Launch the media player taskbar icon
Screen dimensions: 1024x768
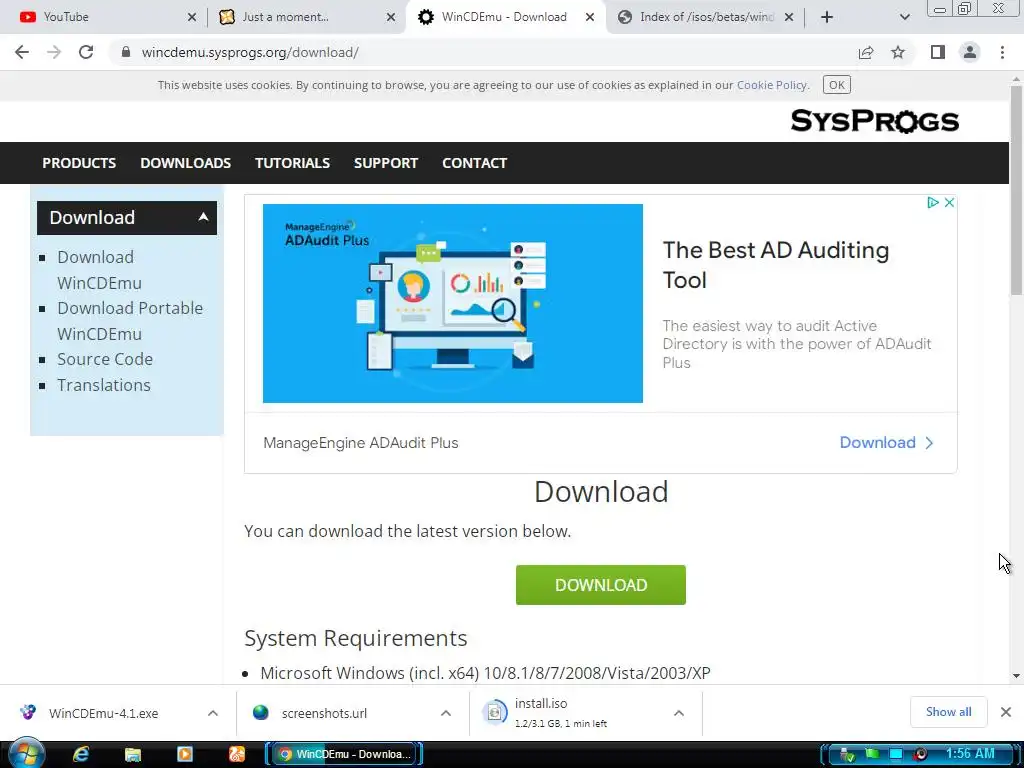pos(185,754)
